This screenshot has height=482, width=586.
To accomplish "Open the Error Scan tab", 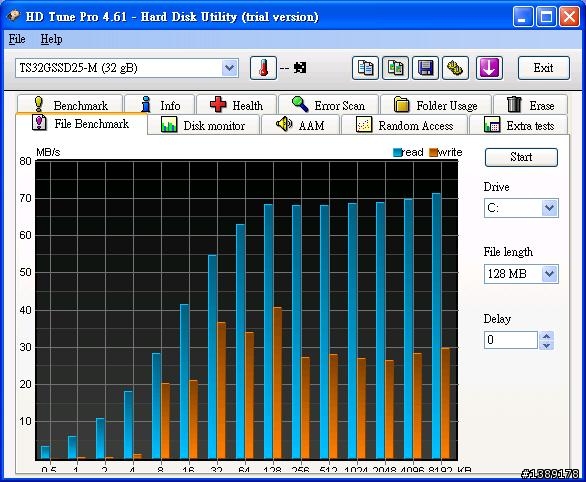I will pos(328,105).
